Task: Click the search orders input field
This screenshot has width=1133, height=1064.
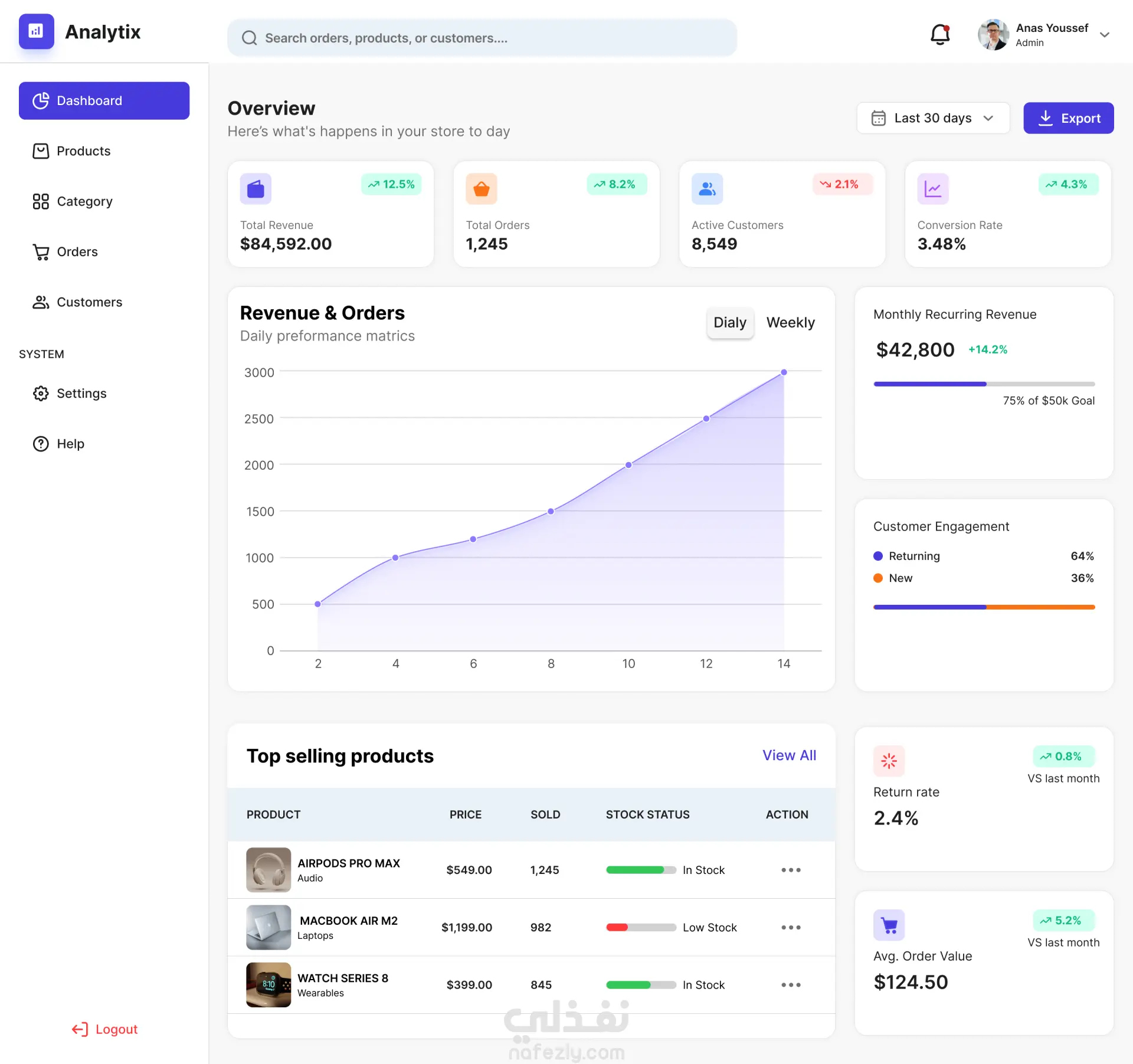Action: click(482, 38)
